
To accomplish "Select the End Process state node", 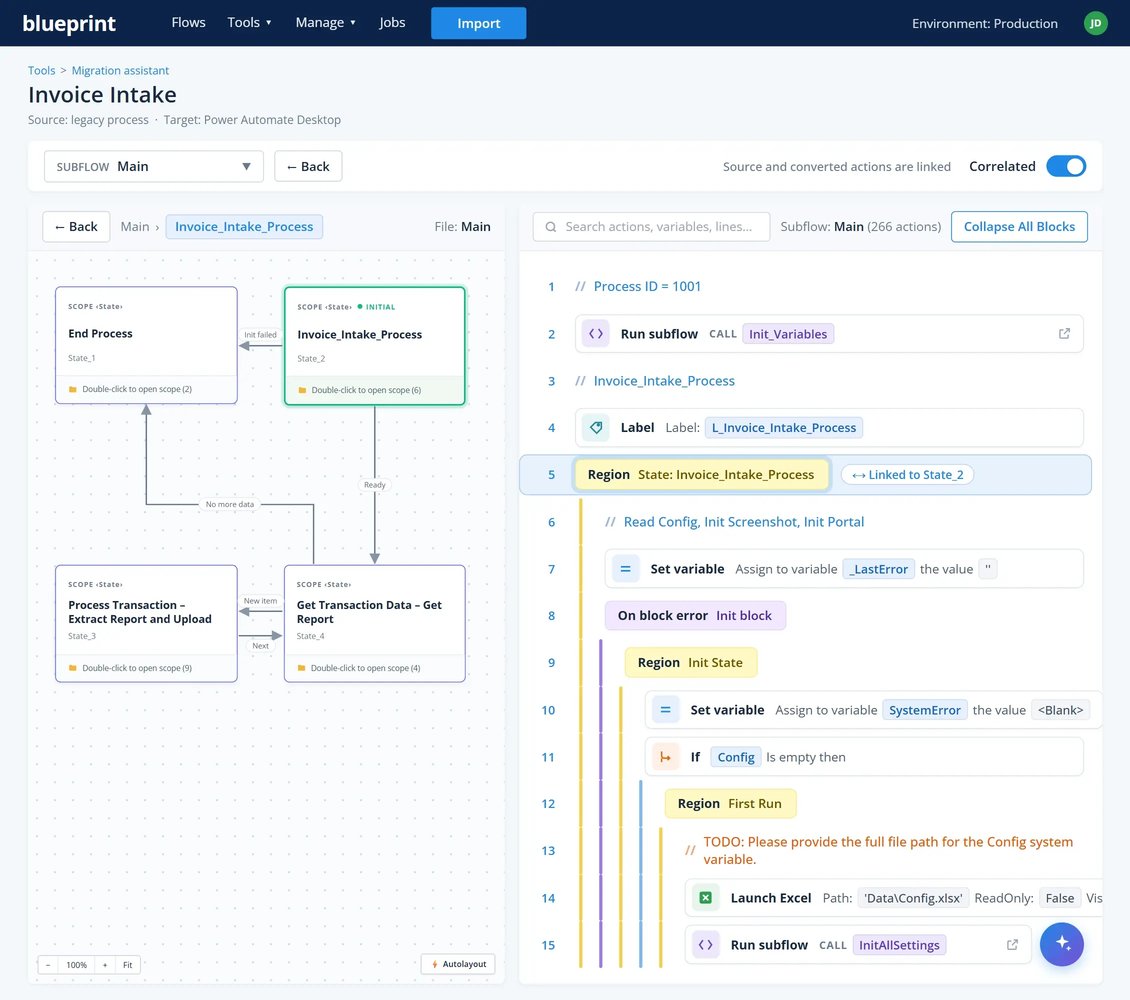I will (146, 345).
